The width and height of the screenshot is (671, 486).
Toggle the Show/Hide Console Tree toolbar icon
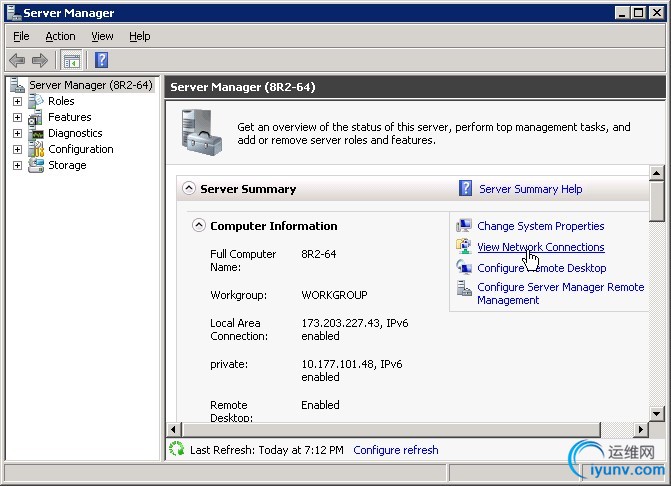(71, 60)
